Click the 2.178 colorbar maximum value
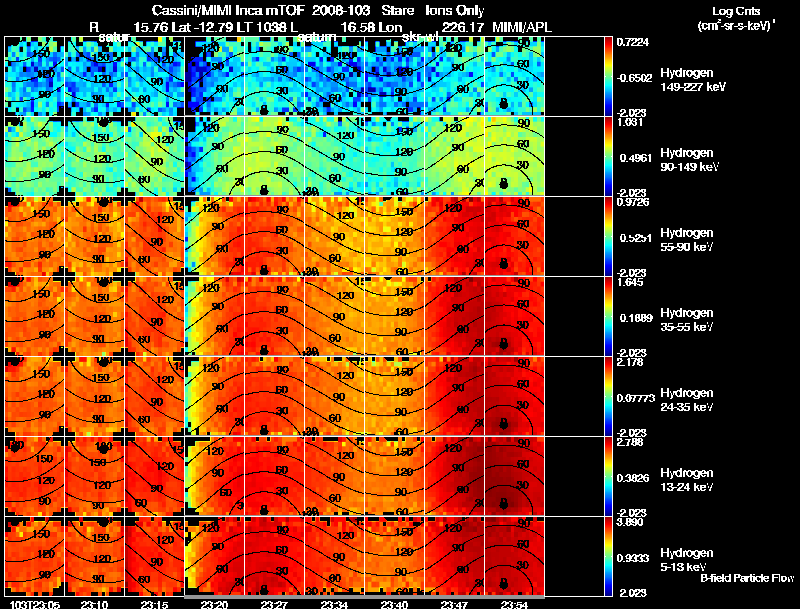Screen dimensions: 800x609 tap(630, 362)
